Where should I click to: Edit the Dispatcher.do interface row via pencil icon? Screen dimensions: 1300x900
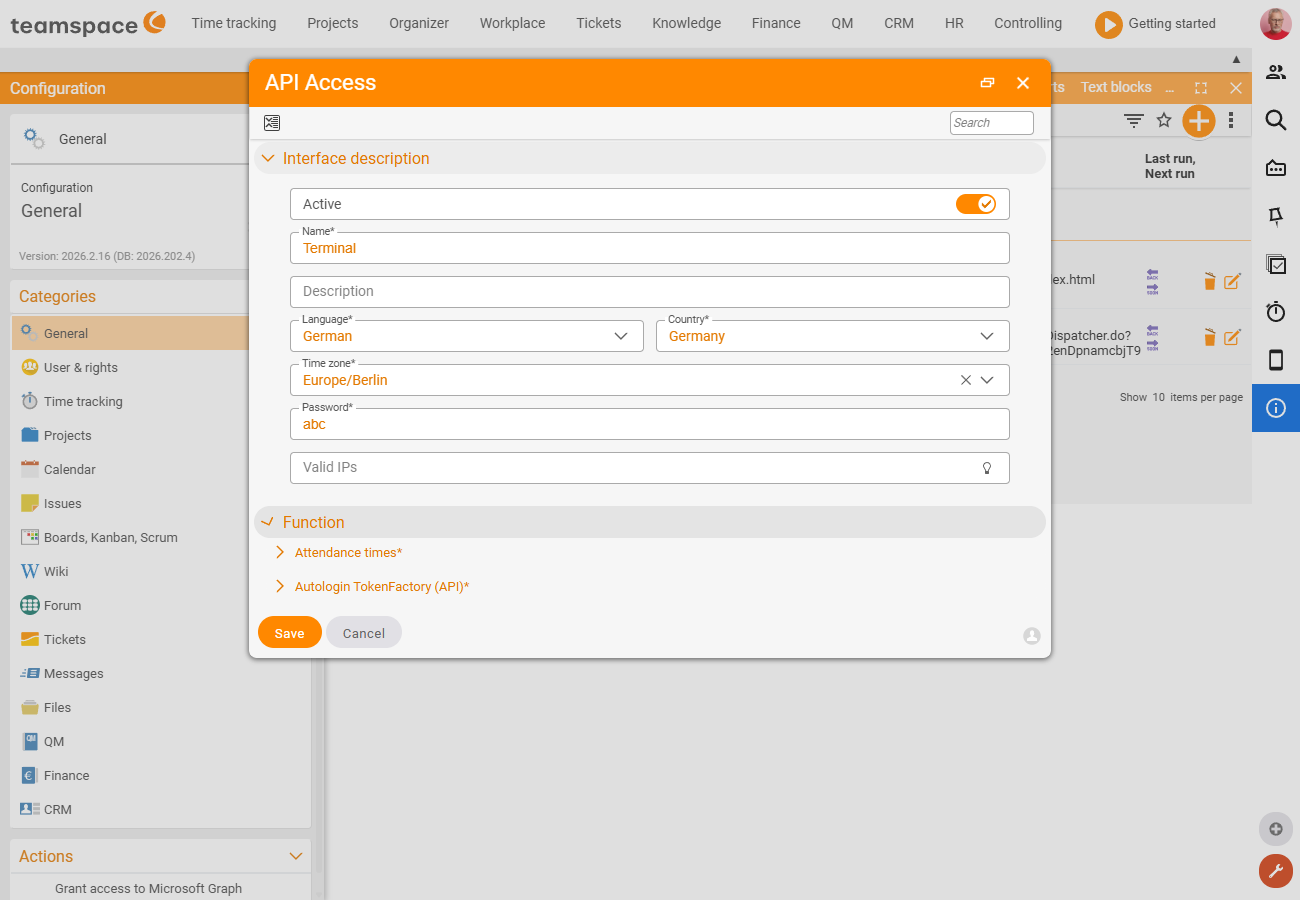coord(1232,337)
